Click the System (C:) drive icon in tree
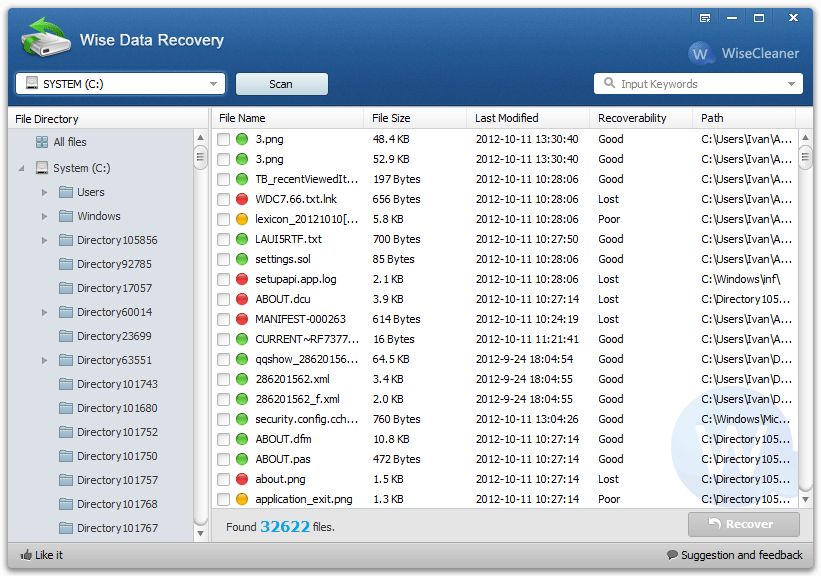 tap(42, 168)
